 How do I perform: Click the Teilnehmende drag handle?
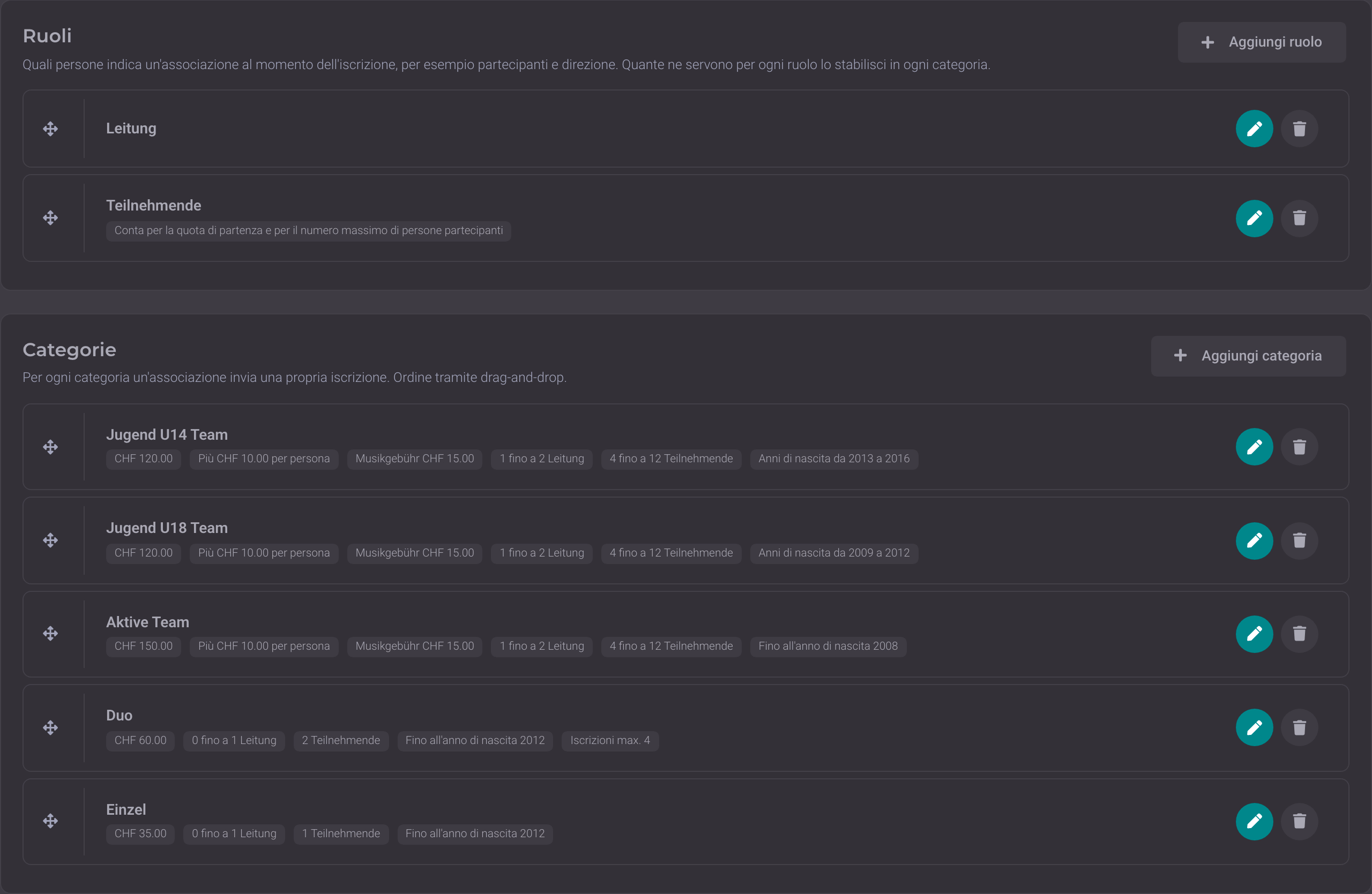(50, 217)
